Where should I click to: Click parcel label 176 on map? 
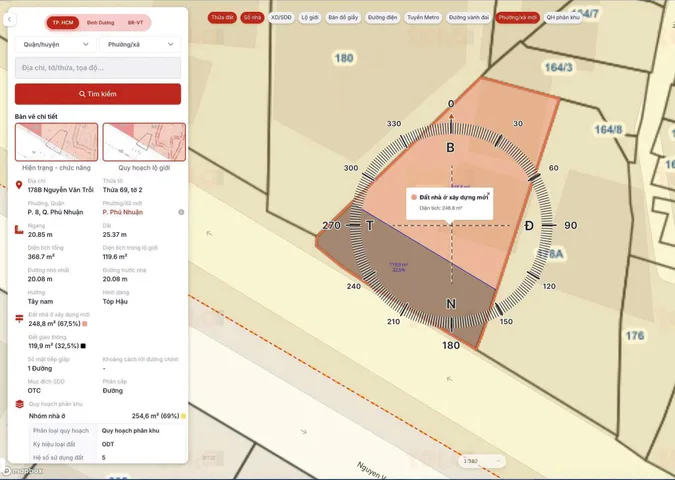click(635, 336)
